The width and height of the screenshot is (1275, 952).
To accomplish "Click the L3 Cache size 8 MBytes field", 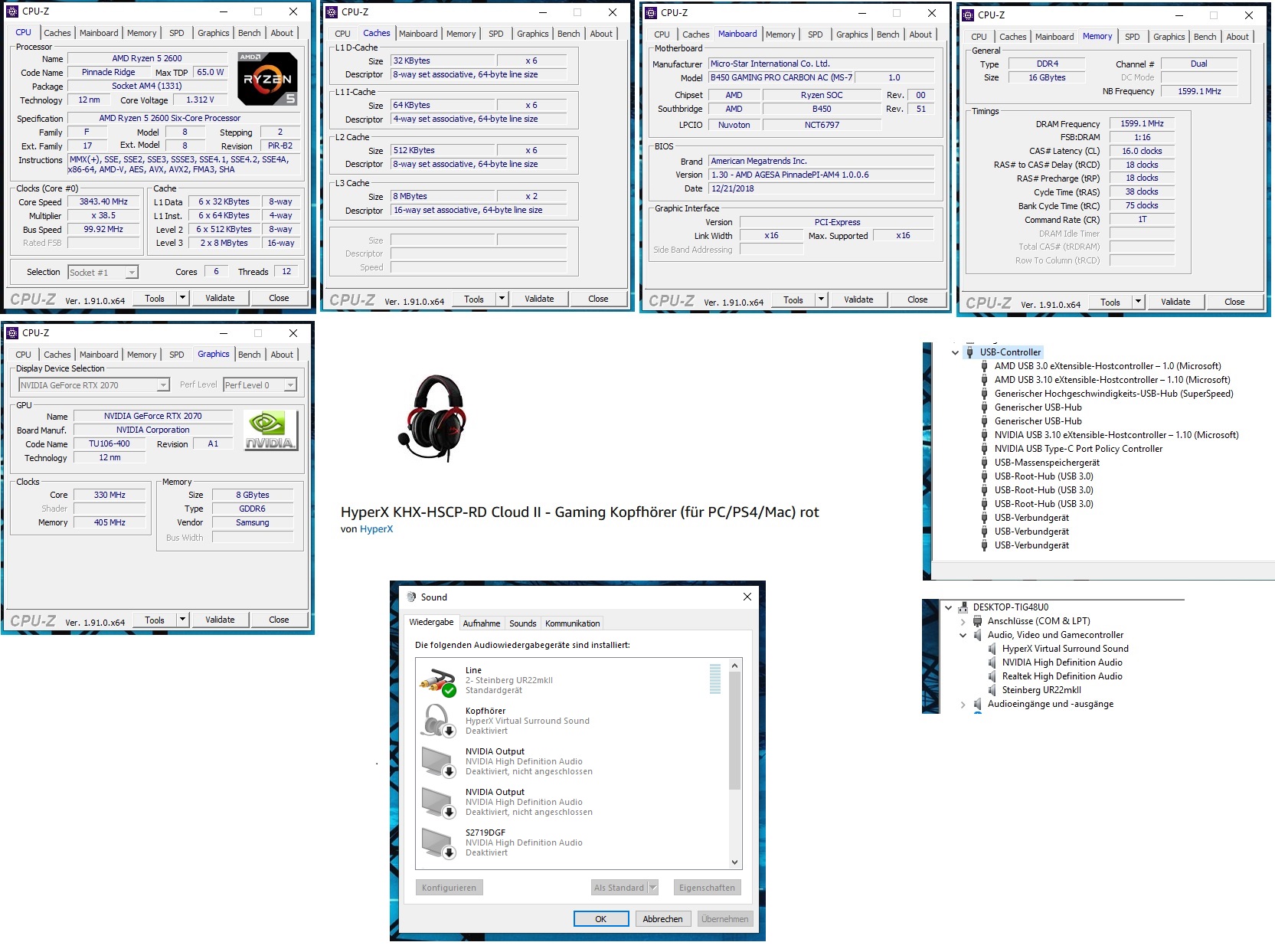I will pos(443,196).
